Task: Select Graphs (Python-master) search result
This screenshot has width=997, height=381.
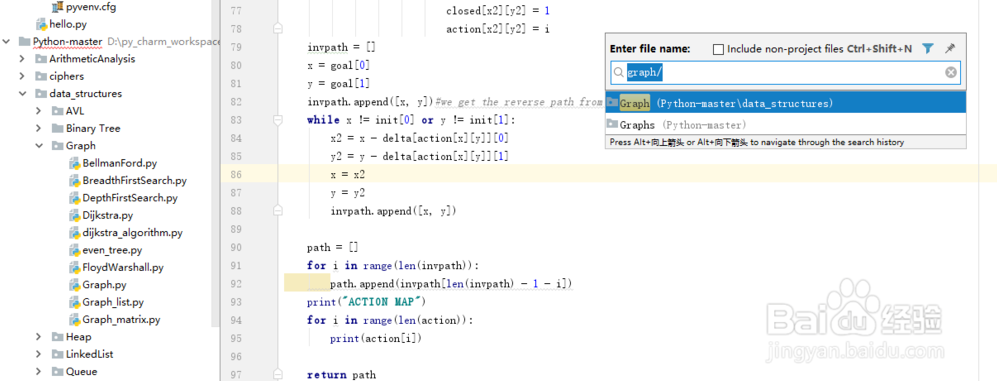Action: 785,125
